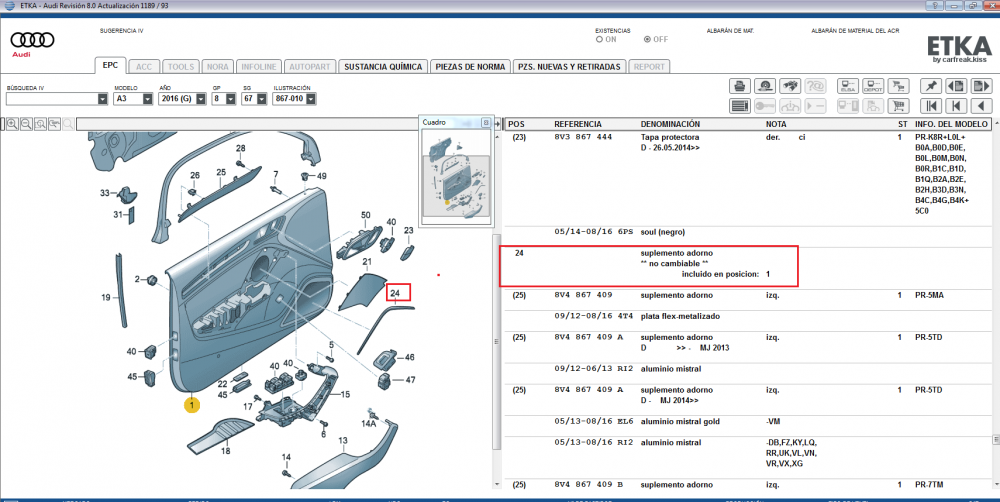Open the Modelo A3 dropdown

[147, 99]
